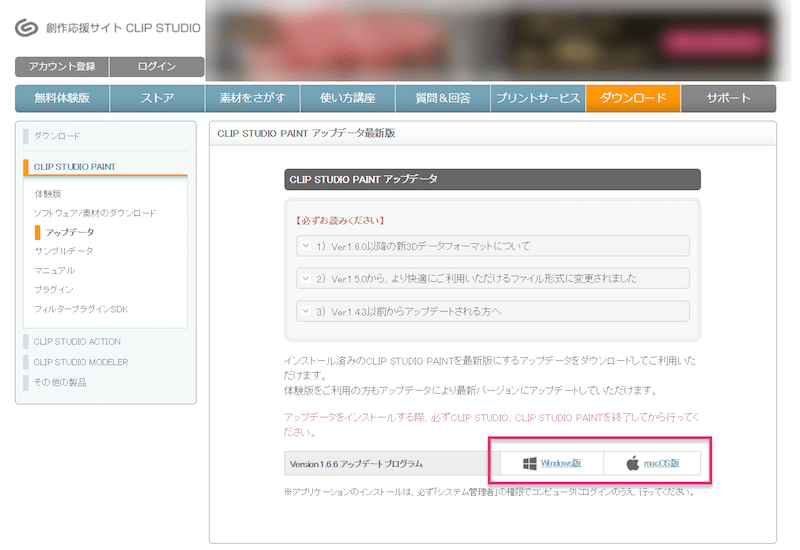
Task: Click the 【必ずお読みください】 red notice text
Action: (339, 220)
